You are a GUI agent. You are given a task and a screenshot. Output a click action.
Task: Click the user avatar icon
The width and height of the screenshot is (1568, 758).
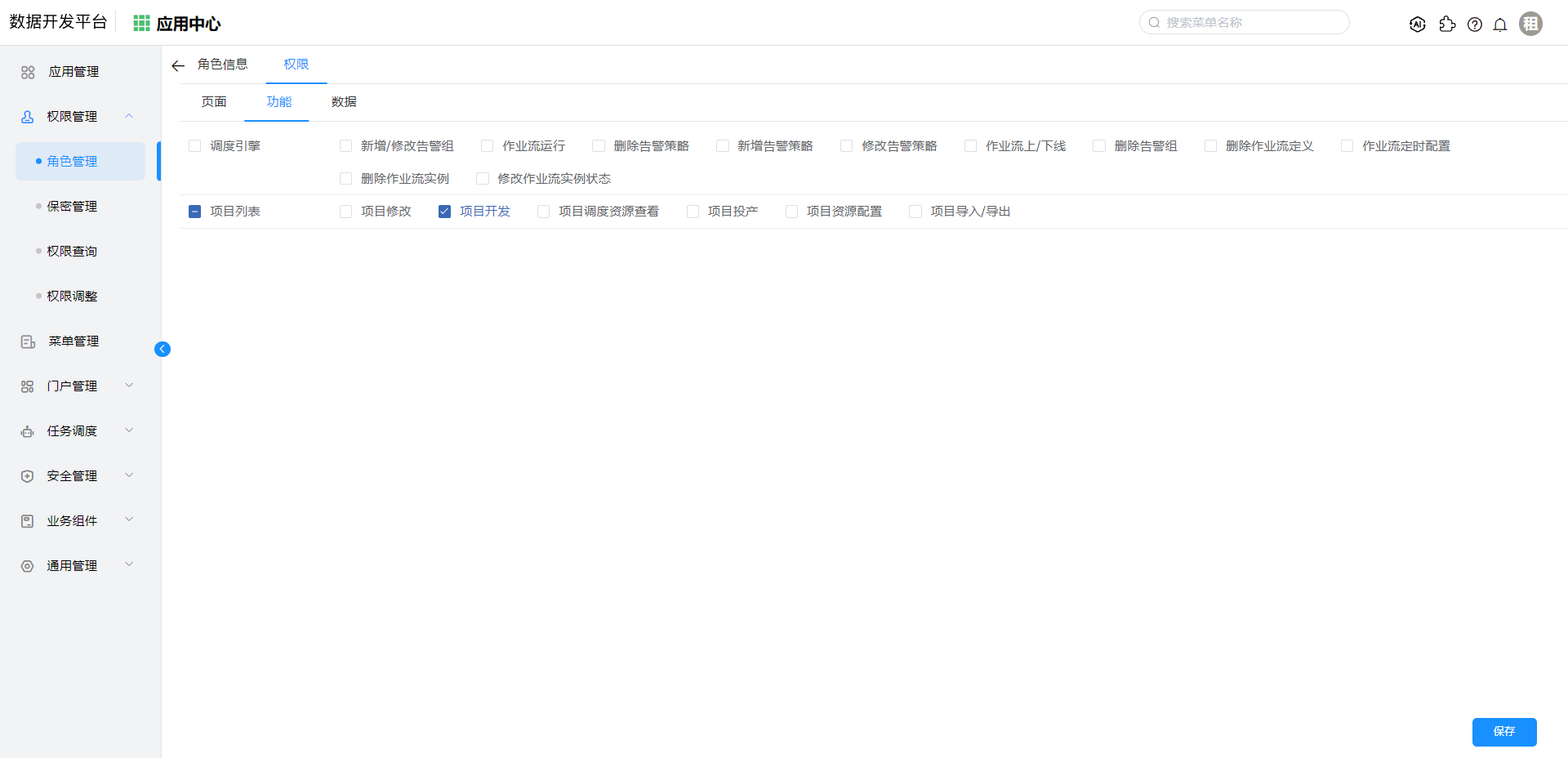click(1530, 24)
